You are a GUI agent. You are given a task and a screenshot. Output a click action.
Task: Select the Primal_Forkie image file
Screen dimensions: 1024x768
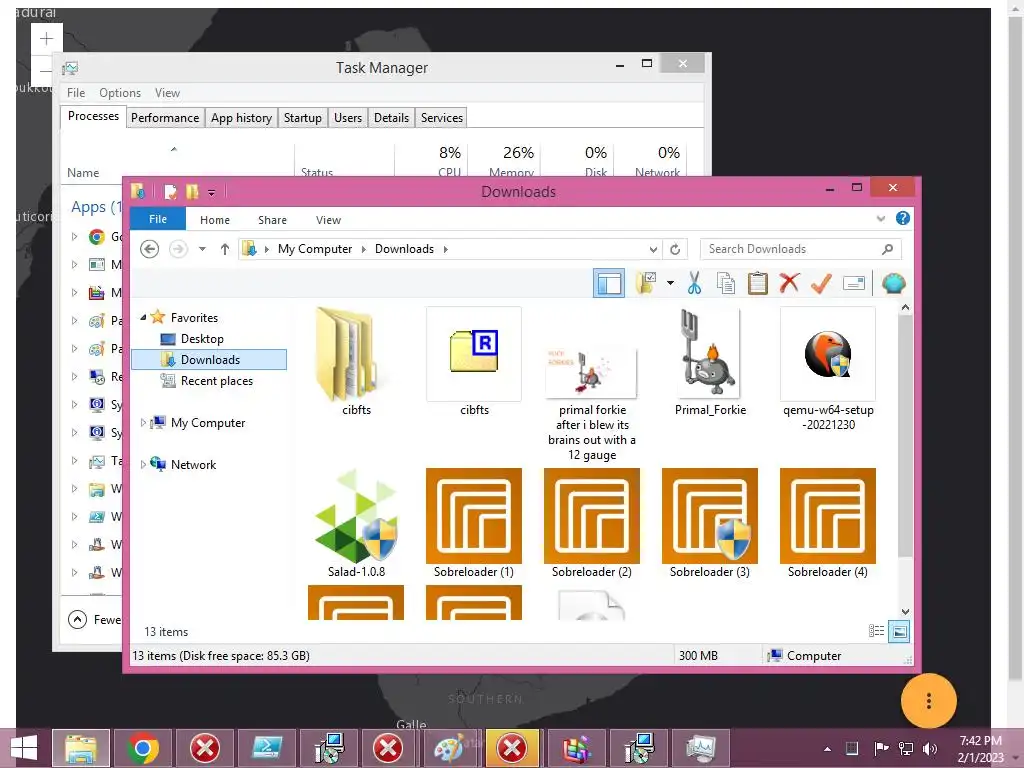coord(710,361)
